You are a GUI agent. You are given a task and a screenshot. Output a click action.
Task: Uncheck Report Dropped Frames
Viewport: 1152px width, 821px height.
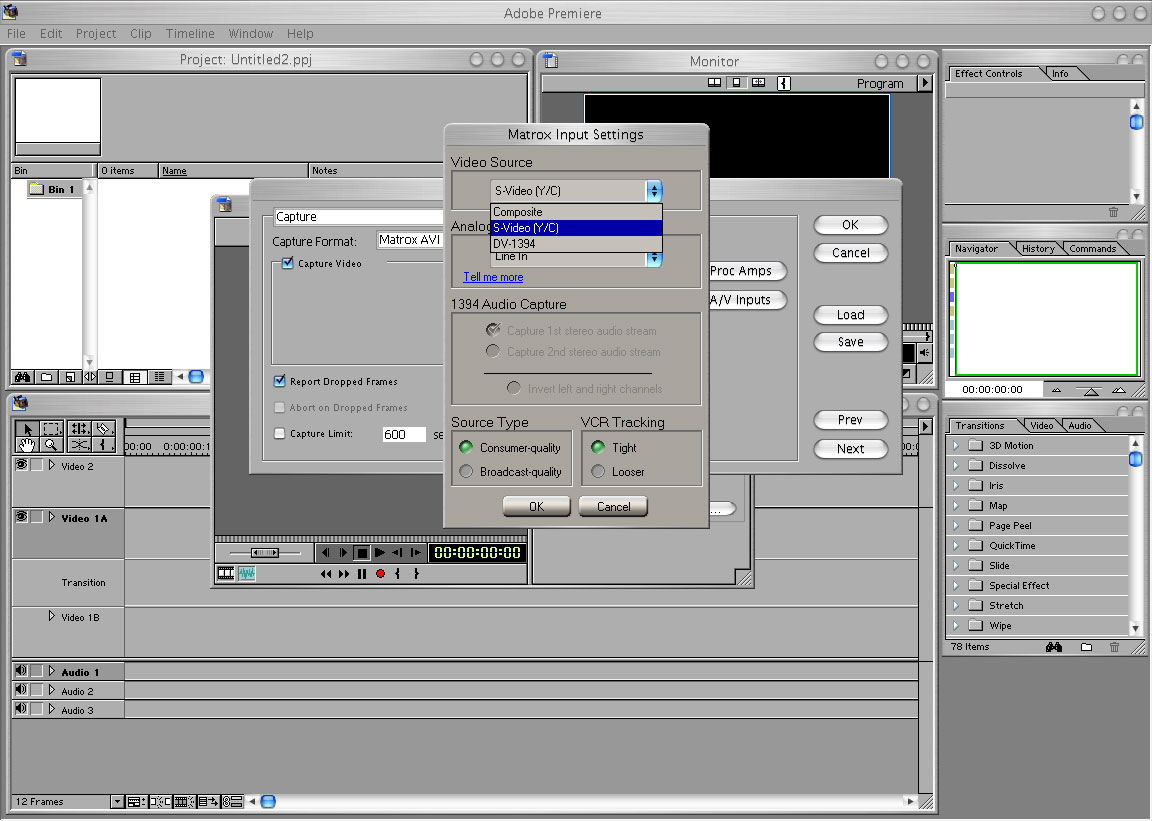(x=279, y=381)
